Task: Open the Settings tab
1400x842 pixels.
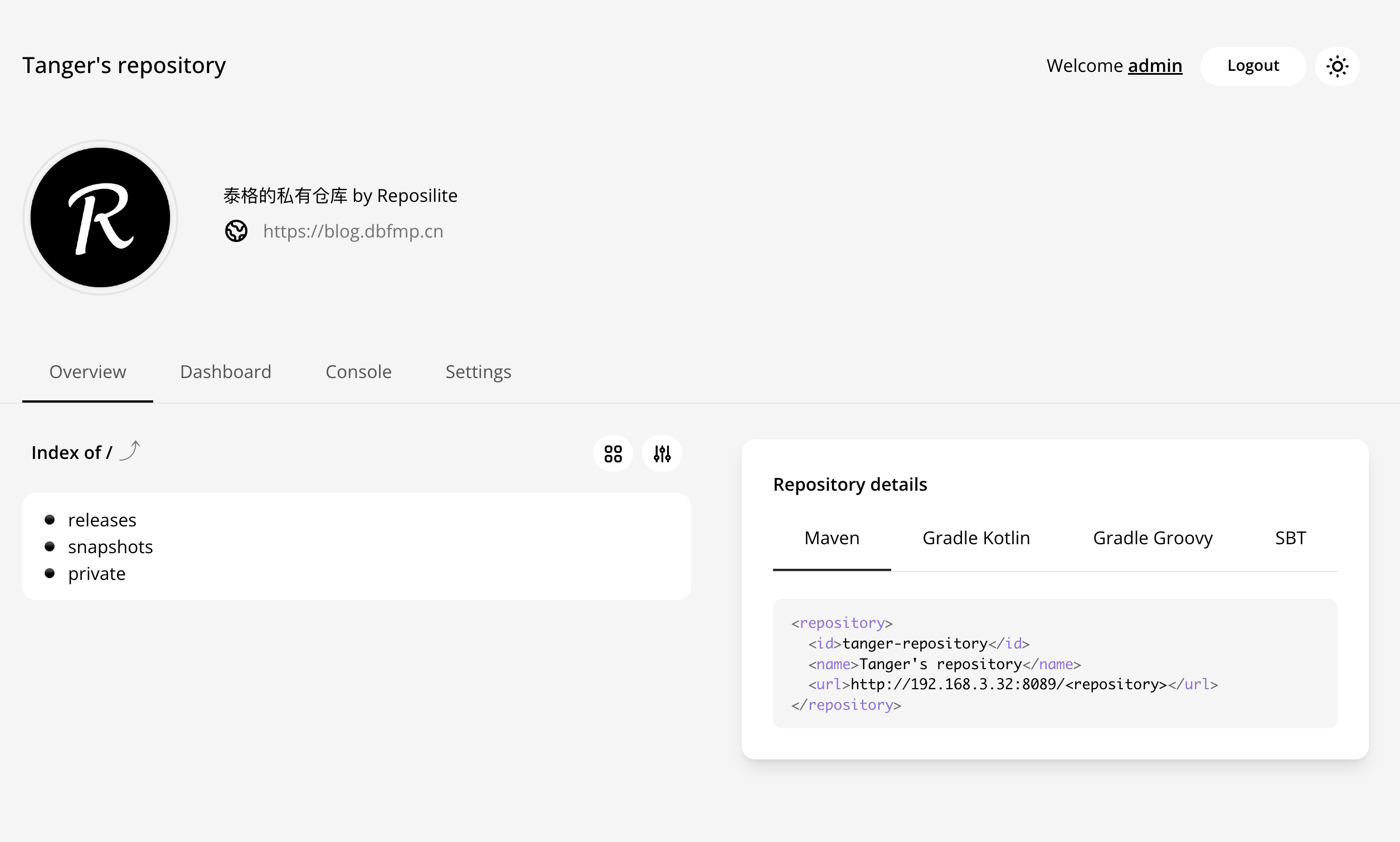Action: (478, 371)
